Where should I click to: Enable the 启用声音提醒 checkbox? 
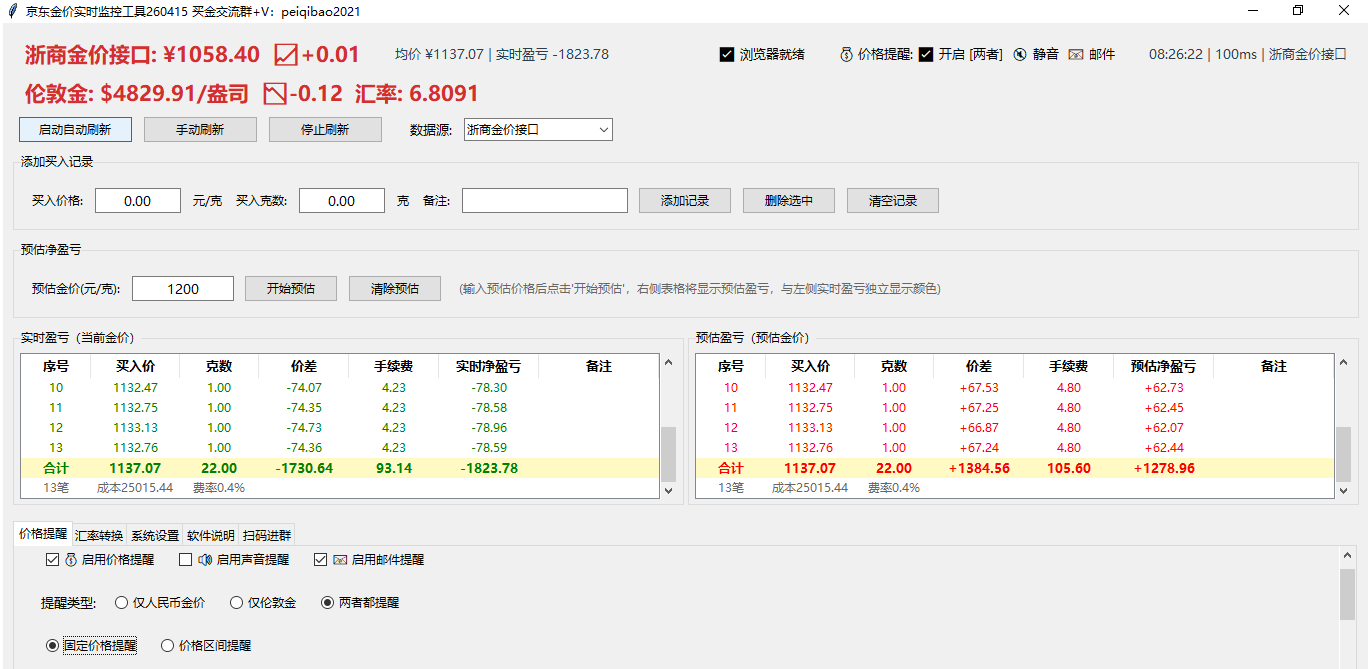tap(185, 560)
